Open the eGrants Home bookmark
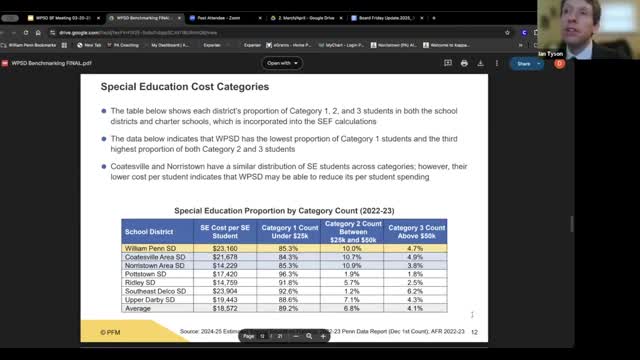Screen dimensions: 640x360 289,45
